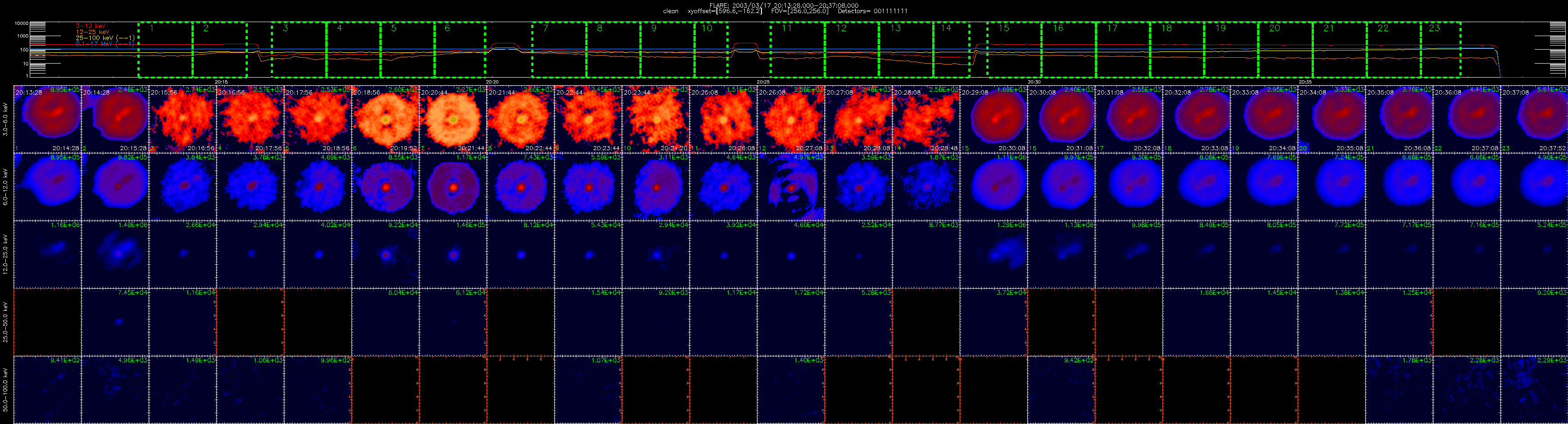Image resolution: width=1568 pixels, height=424 pixels.
Task: Select the 50.0-100.0 keV image with peak 9.41E+02
Action: click(47, 389)
